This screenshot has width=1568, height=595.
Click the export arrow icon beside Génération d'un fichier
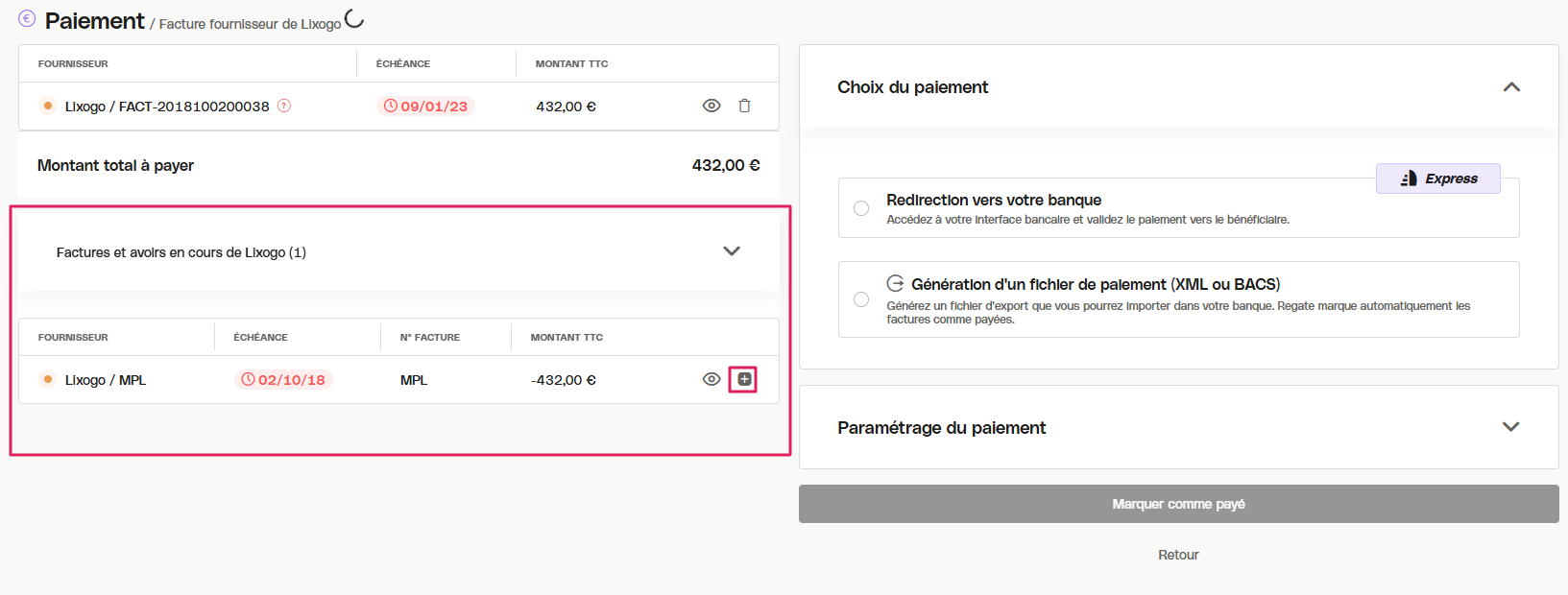(x=895, y=283)
